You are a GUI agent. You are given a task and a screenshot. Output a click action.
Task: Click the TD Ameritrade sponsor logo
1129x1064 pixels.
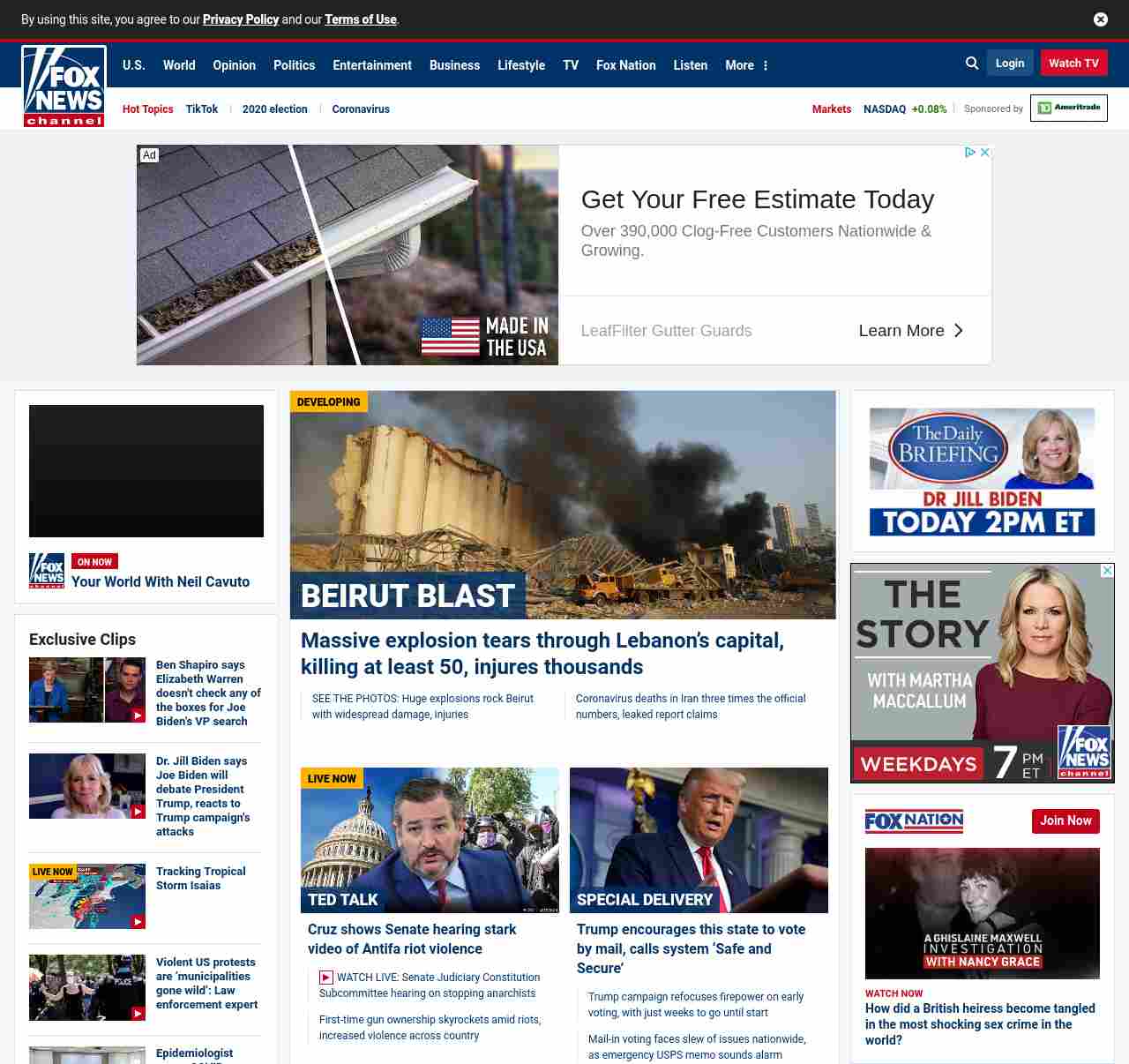coord(1068,108)
